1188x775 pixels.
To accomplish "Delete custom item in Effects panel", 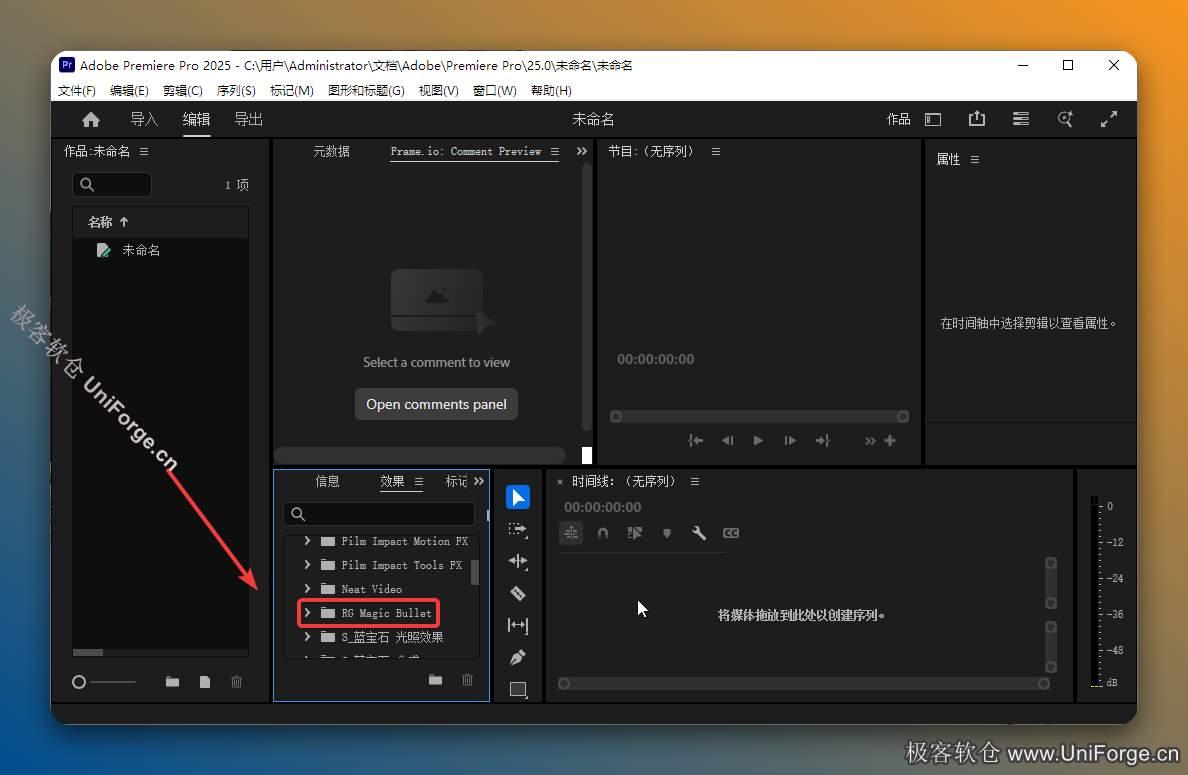I will [467, 680].
